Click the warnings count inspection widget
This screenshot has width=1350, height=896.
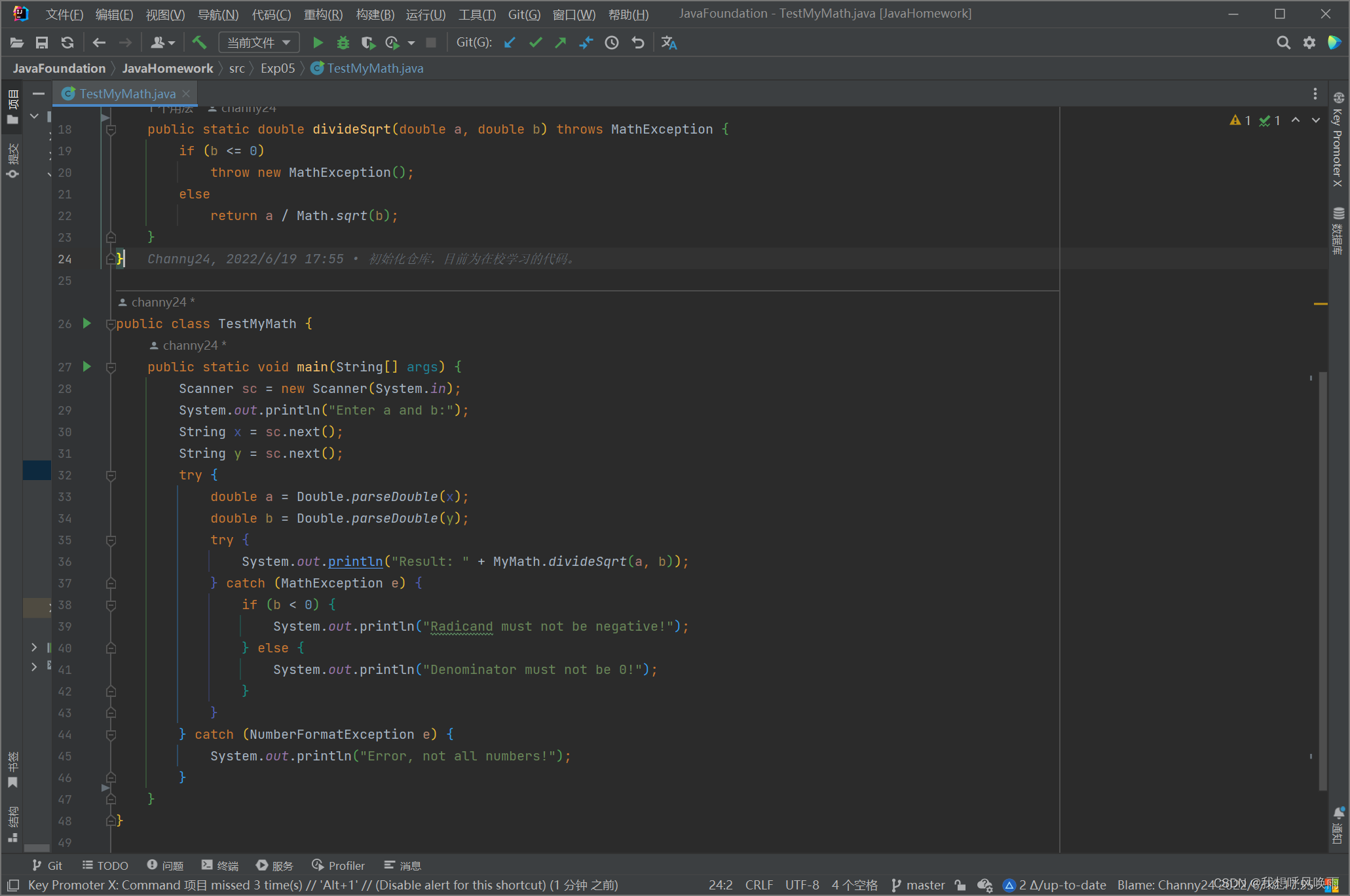click(1241, 121)
